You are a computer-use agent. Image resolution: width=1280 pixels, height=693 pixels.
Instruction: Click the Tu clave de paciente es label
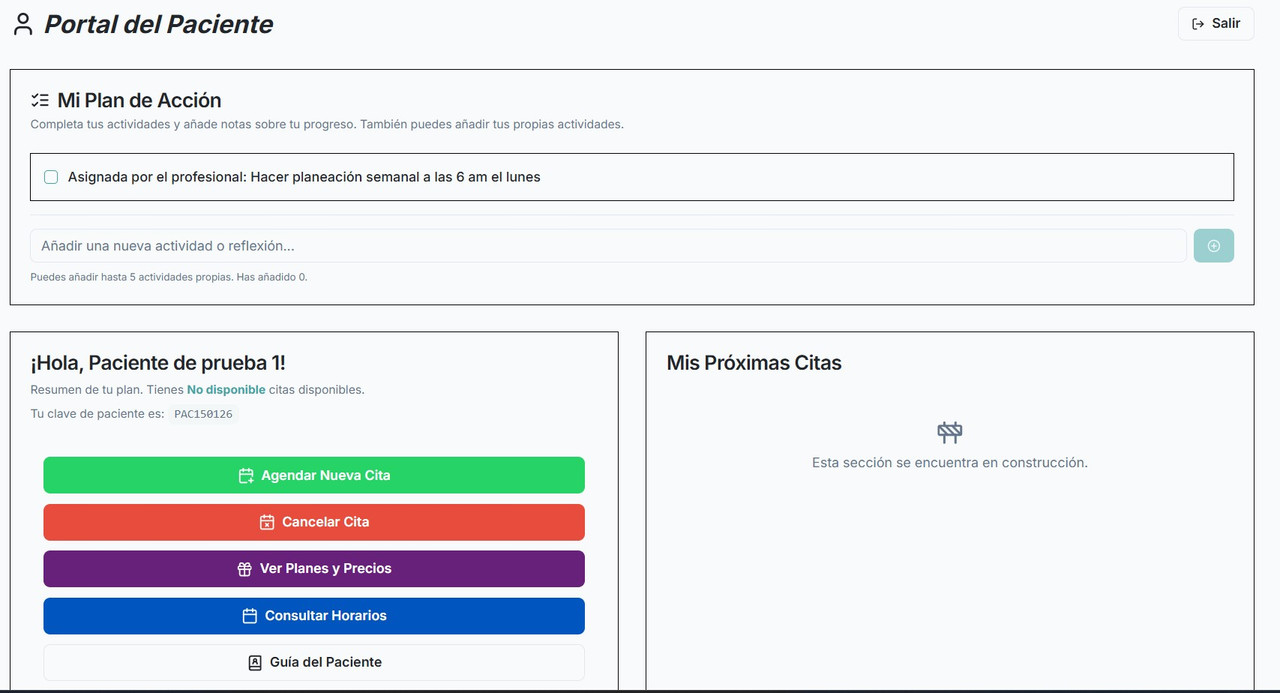(97, 414)
